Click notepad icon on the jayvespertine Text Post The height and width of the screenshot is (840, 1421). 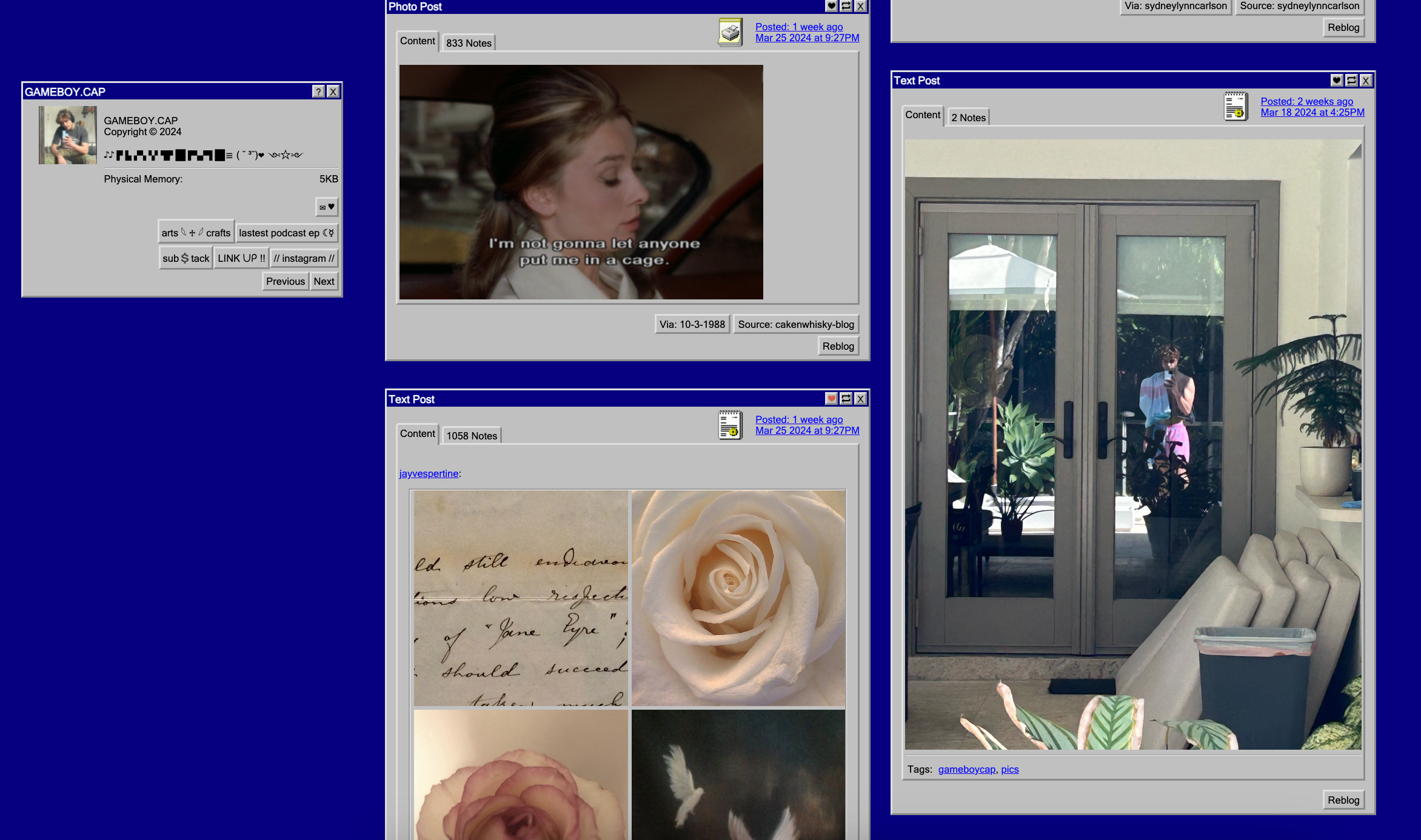tap(731, 425)
